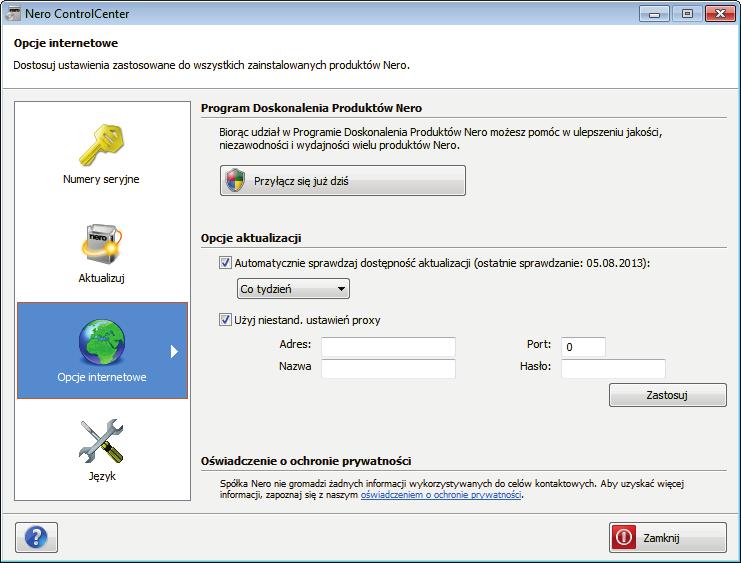Click the Opcje internetowe sidebar label
The width and height of the screenshot is (741, 563).
[x=102, y=377]
